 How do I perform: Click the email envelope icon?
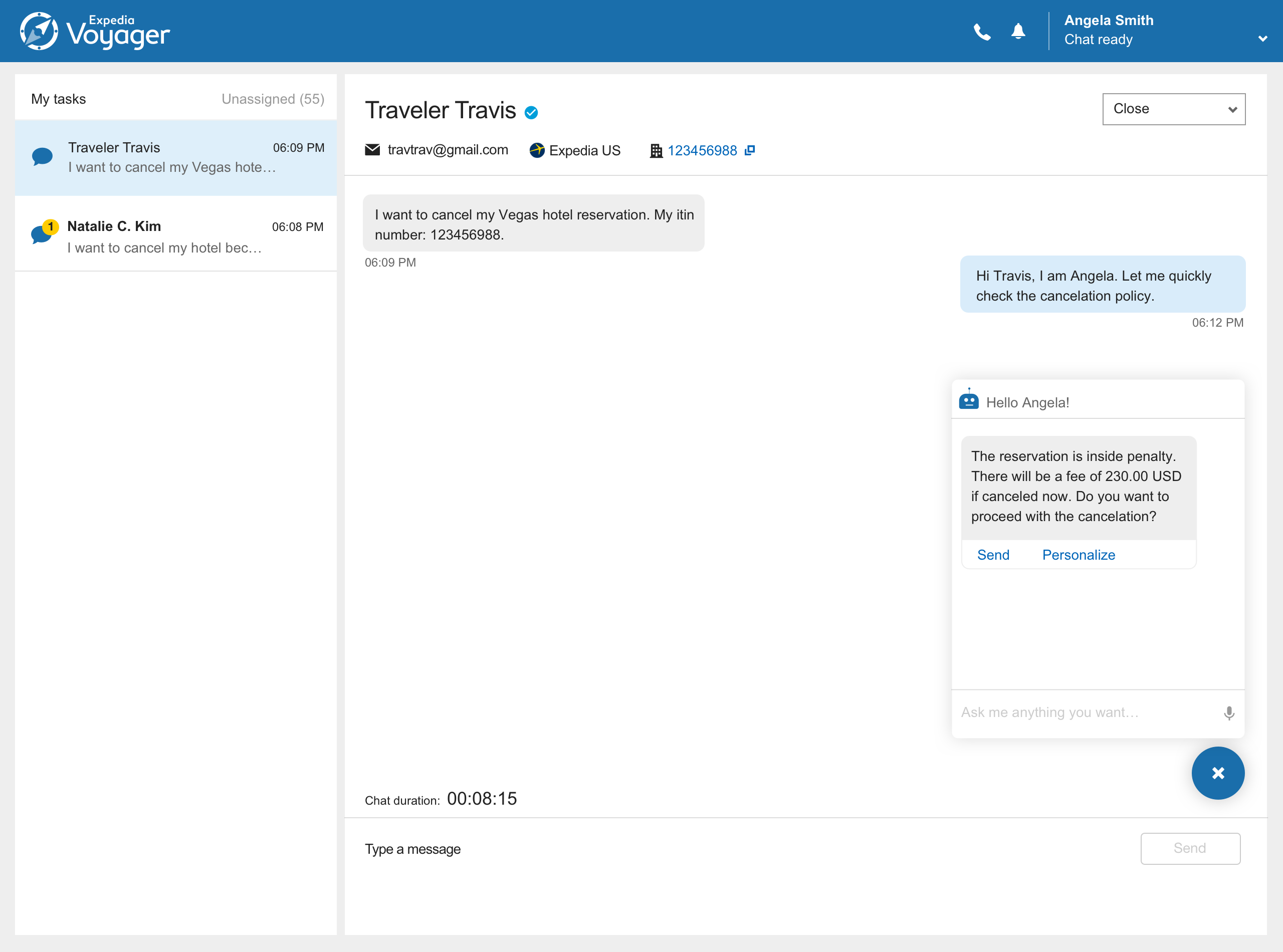pos(372,150)
